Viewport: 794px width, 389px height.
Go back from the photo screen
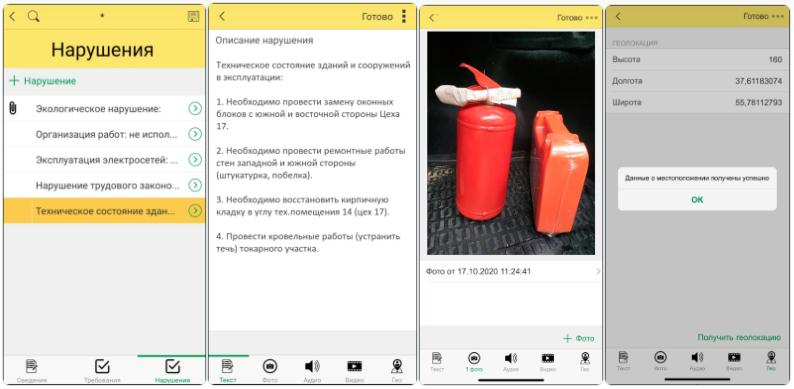pos(431,18)
